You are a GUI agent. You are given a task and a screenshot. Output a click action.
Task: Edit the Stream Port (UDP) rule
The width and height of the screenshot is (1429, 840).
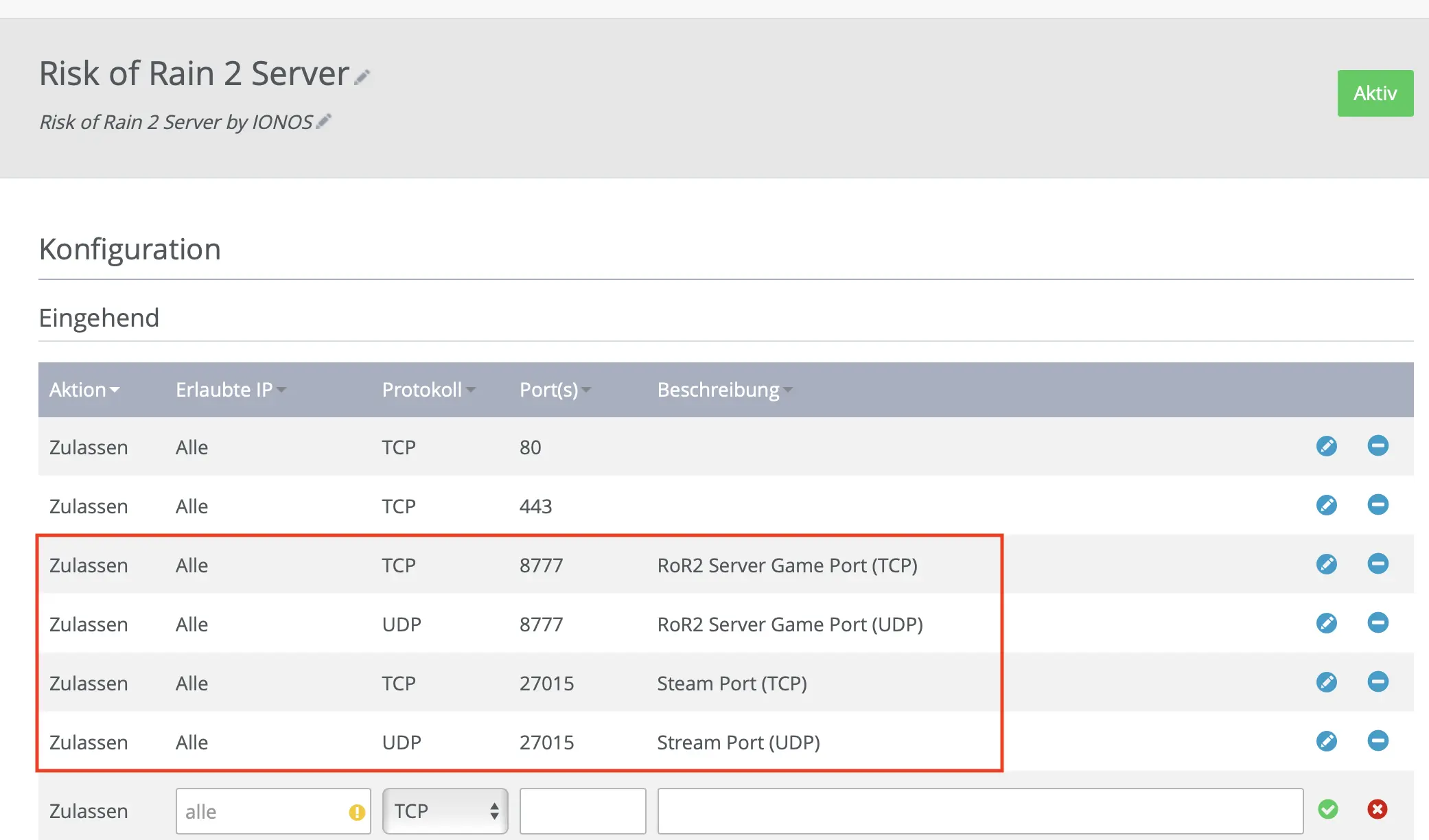1327,741
